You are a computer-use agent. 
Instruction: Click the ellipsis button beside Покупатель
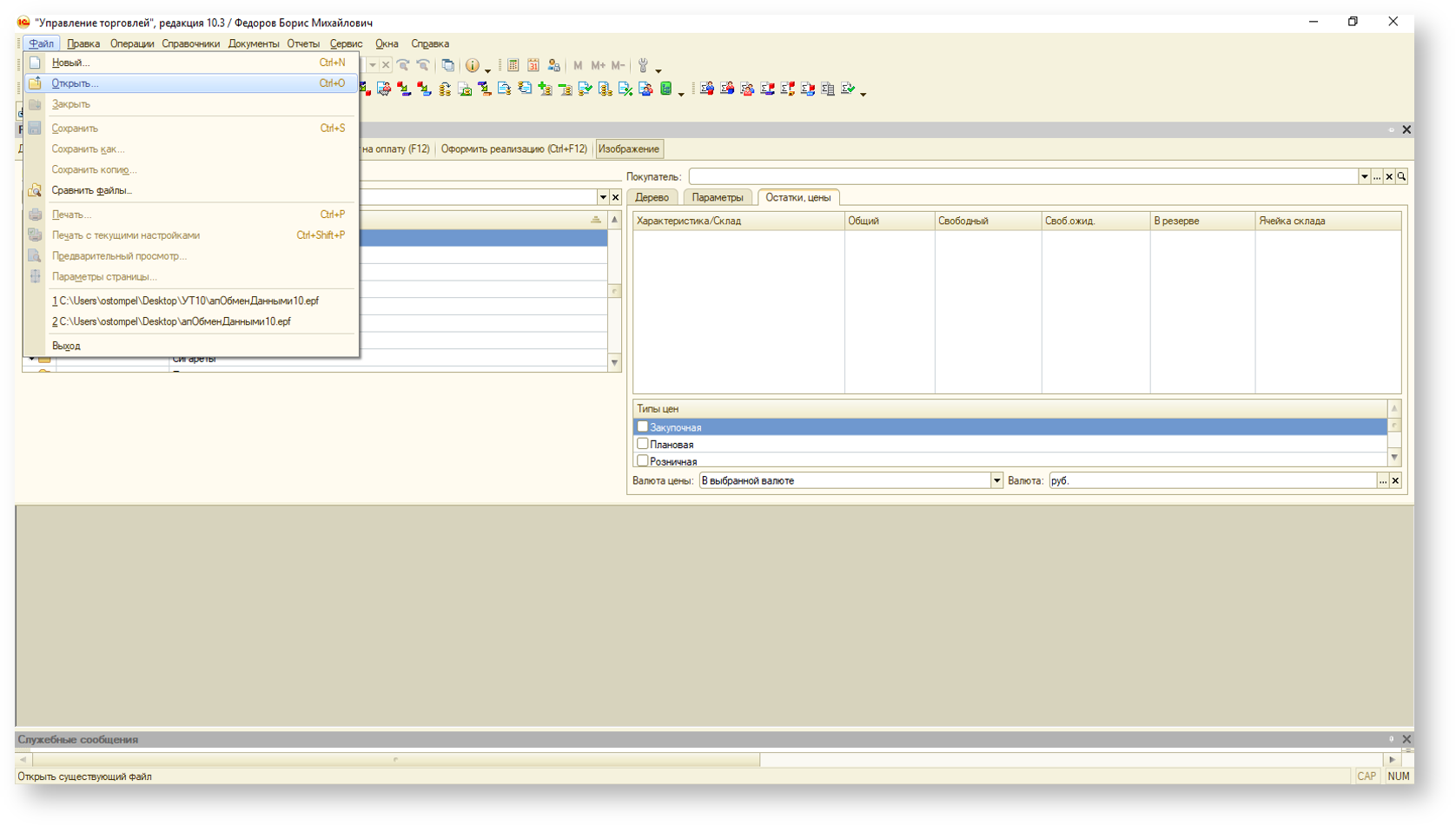pyautogui.click(x=1377, y=176)
